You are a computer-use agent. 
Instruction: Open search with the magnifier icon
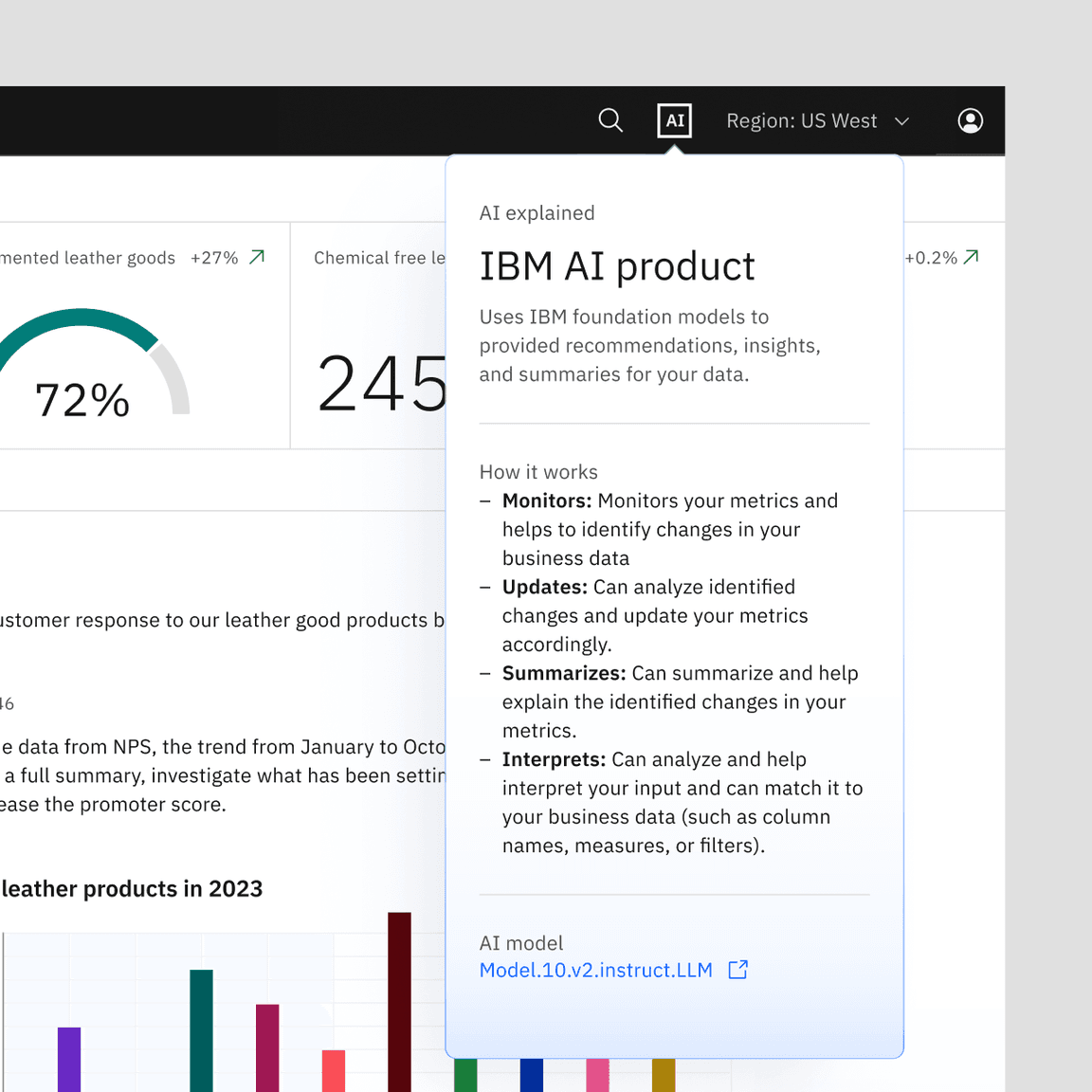[610, 120]
